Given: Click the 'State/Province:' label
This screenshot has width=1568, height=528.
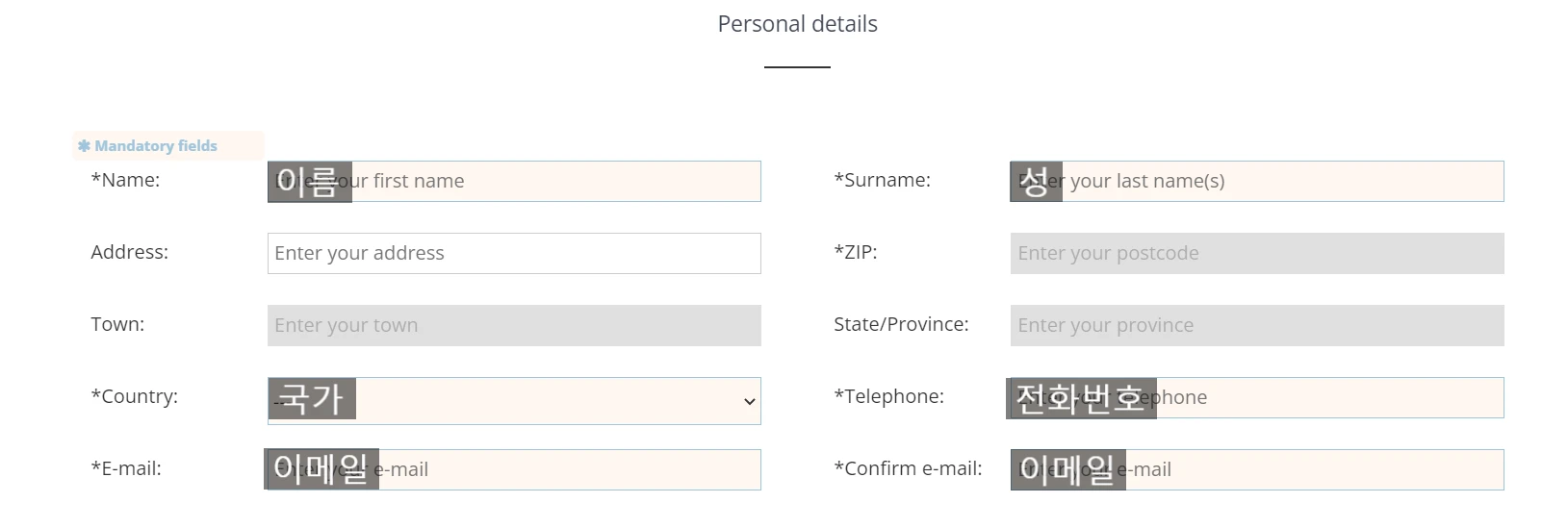Looking at the screenshot, I should point(901,324).
